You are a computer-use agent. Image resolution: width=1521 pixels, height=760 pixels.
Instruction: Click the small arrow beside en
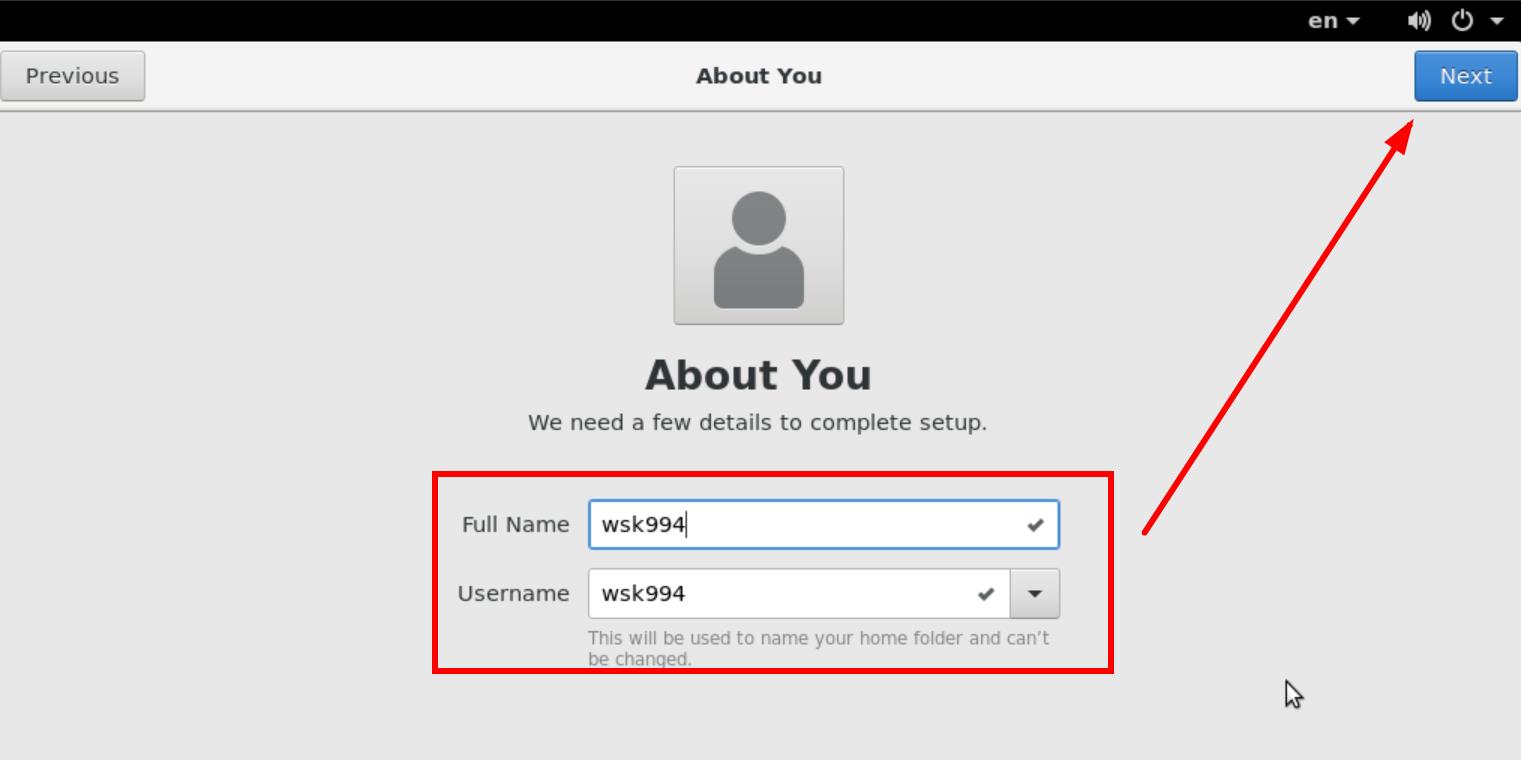(x=1353, y=21)
